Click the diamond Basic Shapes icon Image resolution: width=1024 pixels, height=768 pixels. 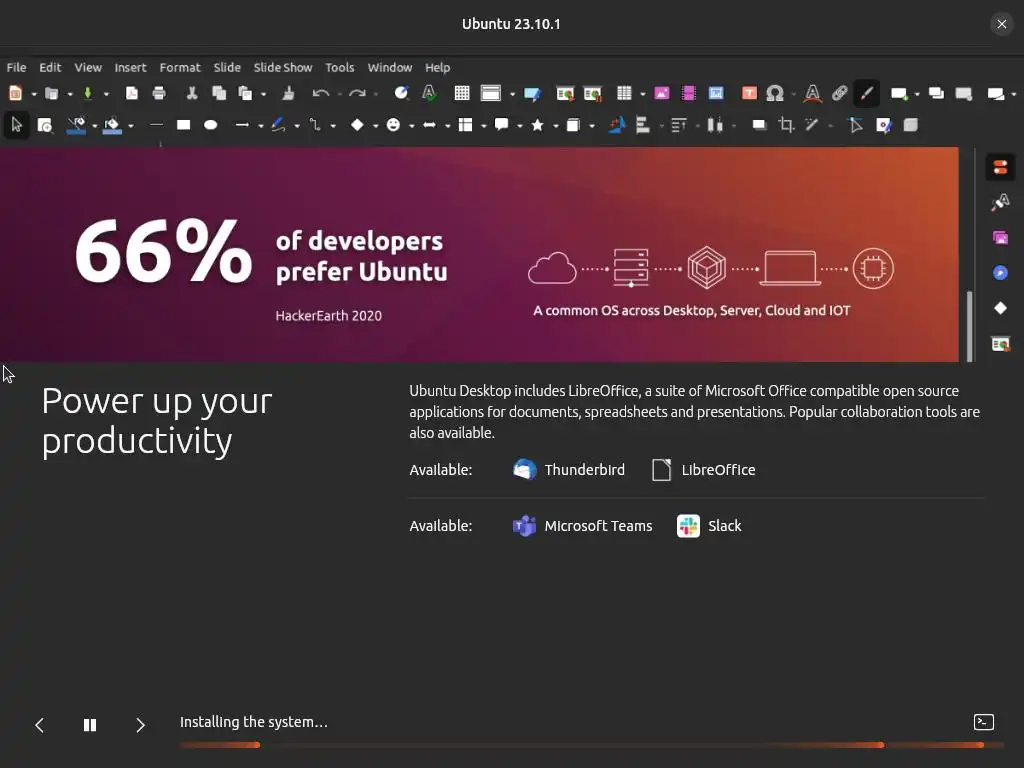point(357,125)
